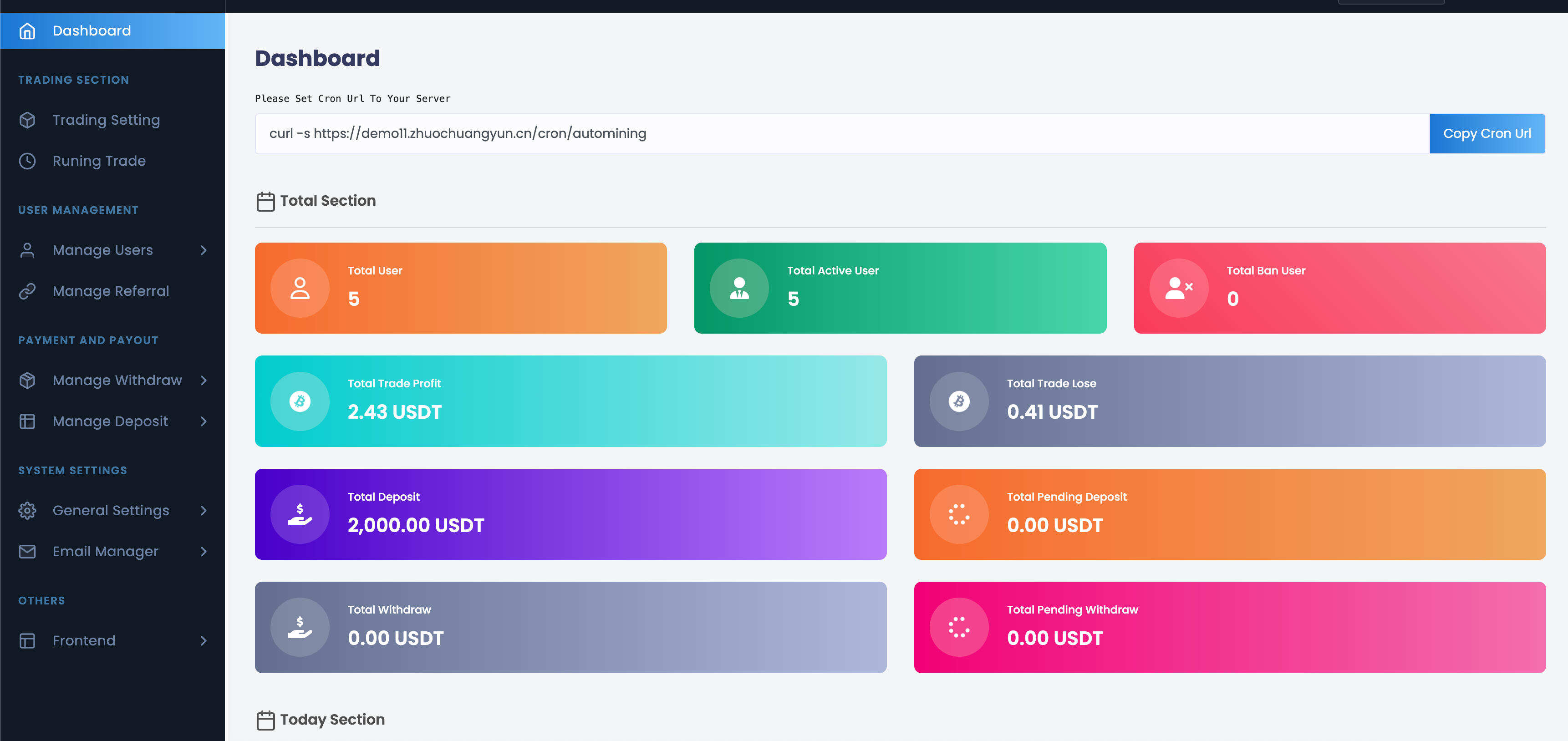The width and height of the screenshot is (1568, 741).
Task: Click the Total Deposit hand-dollar icon
Action: click(x=300, y=515)
